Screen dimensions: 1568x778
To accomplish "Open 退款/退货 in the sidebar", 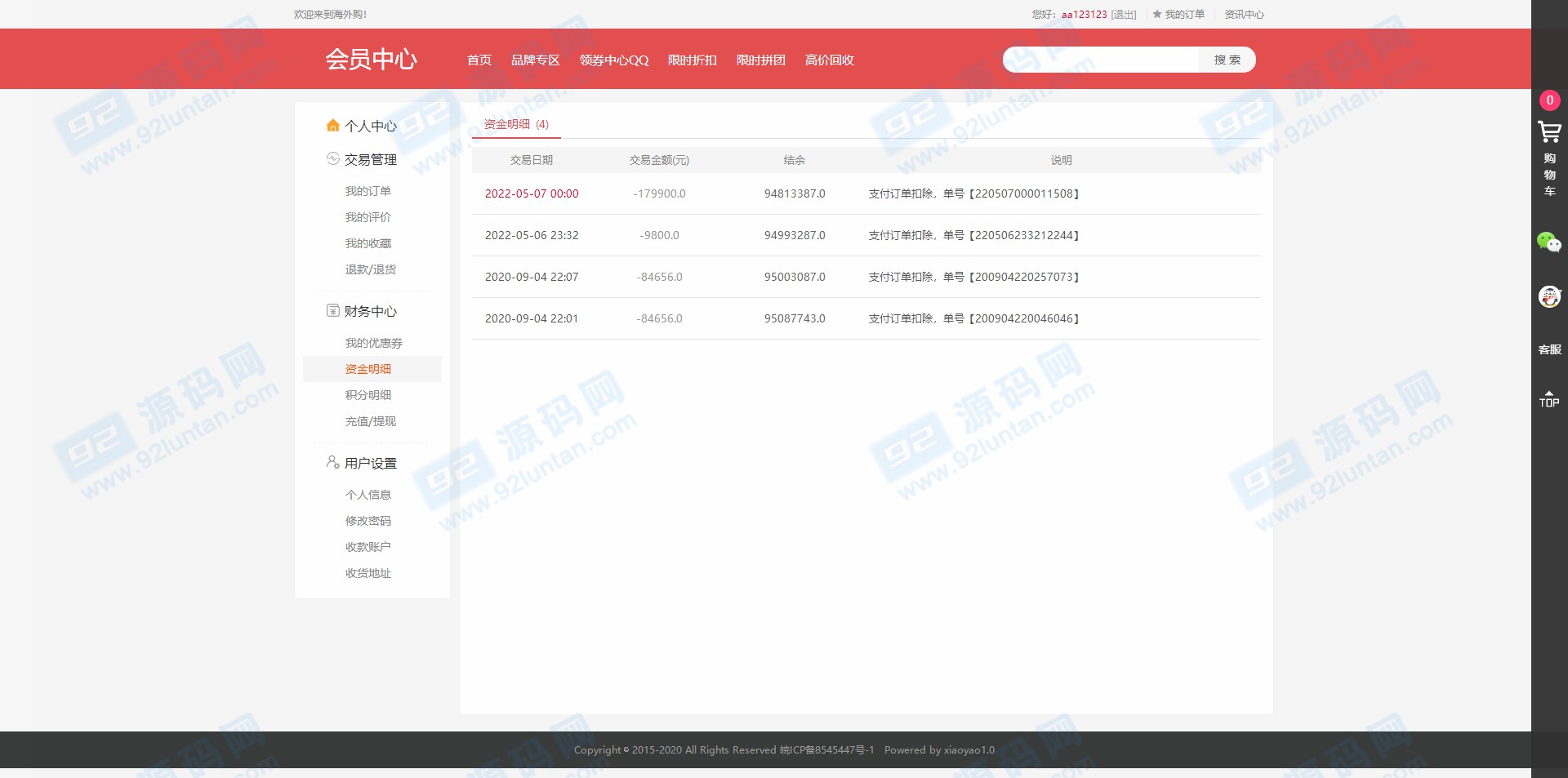I will (371, 269).
